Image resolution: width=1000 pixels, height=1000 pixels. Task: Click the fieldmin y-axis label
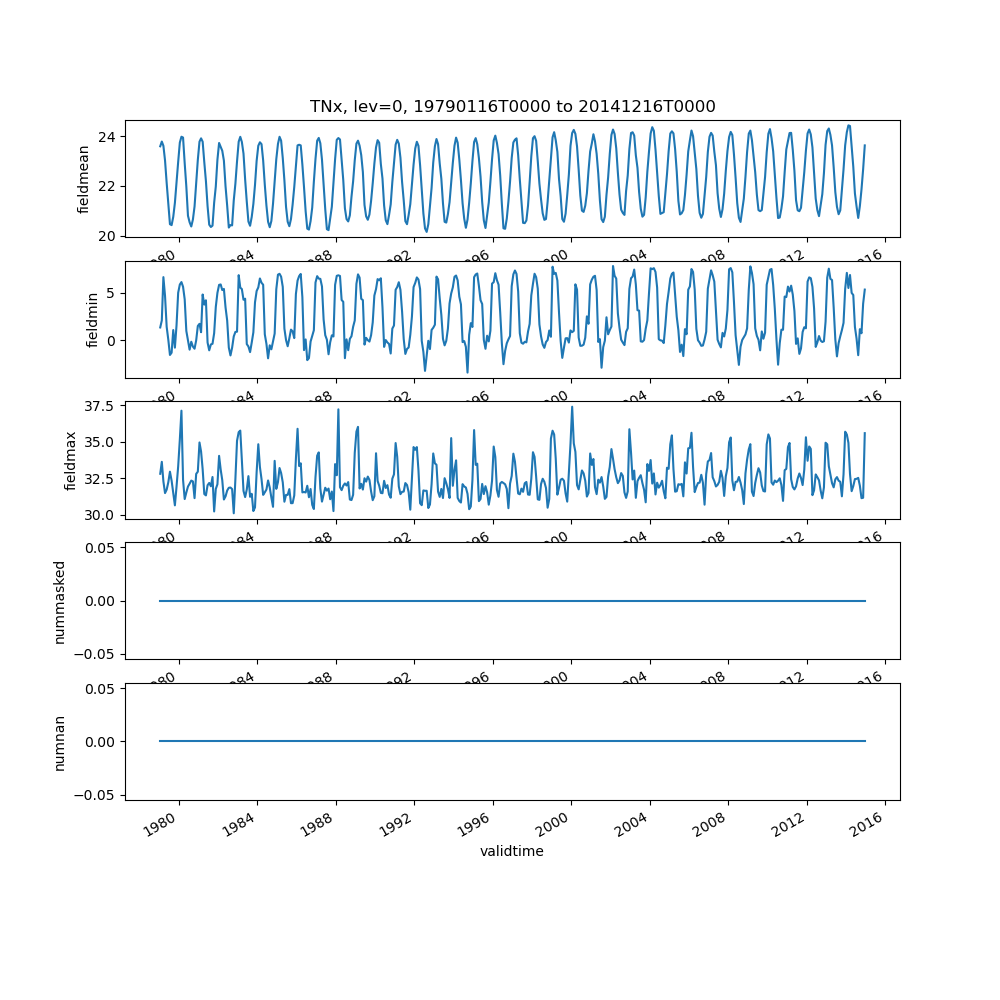pyautogui.click(x=93, y=320)
